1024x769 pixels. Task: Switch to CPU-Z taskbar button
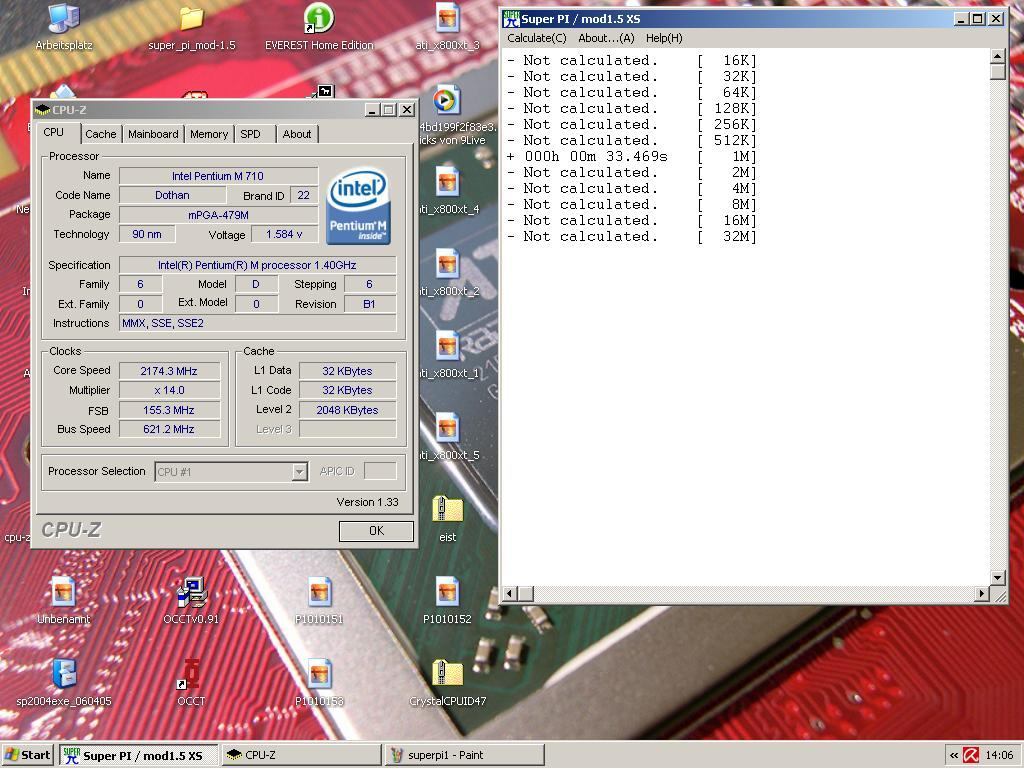(x=301, y=755)
